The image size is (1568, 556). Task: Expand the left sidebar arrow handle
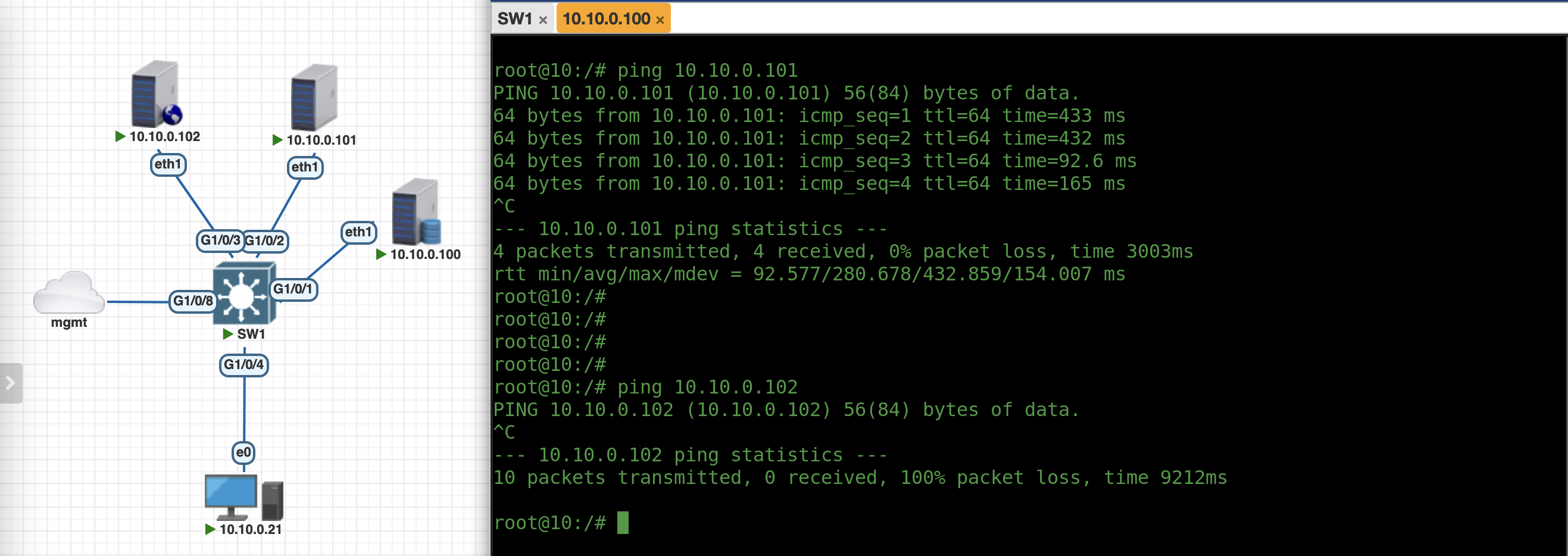[x=10, y=383]
